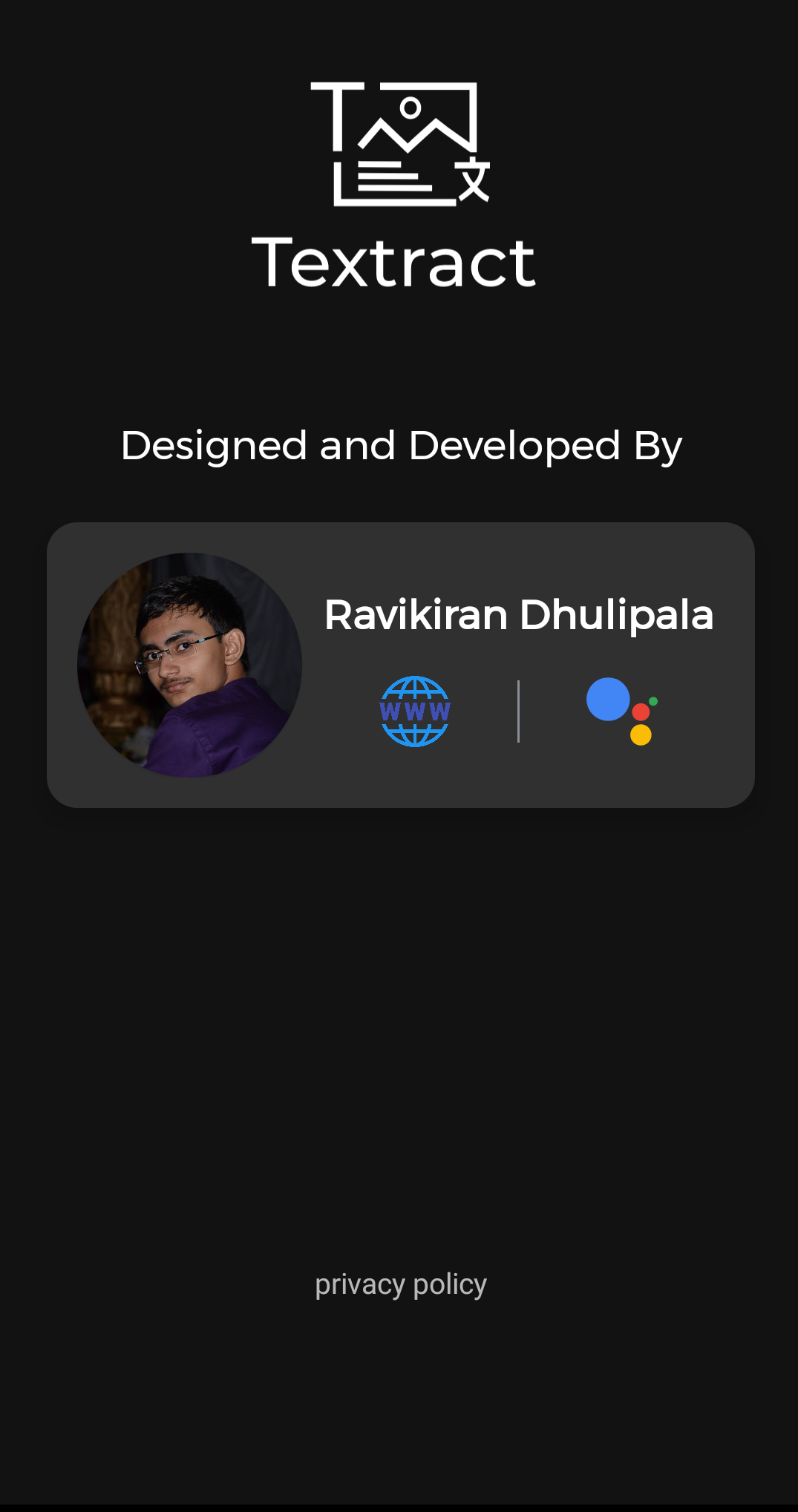Tap the yellow dot of Assistant logo
798x1512 pixels.
point(641,734)
